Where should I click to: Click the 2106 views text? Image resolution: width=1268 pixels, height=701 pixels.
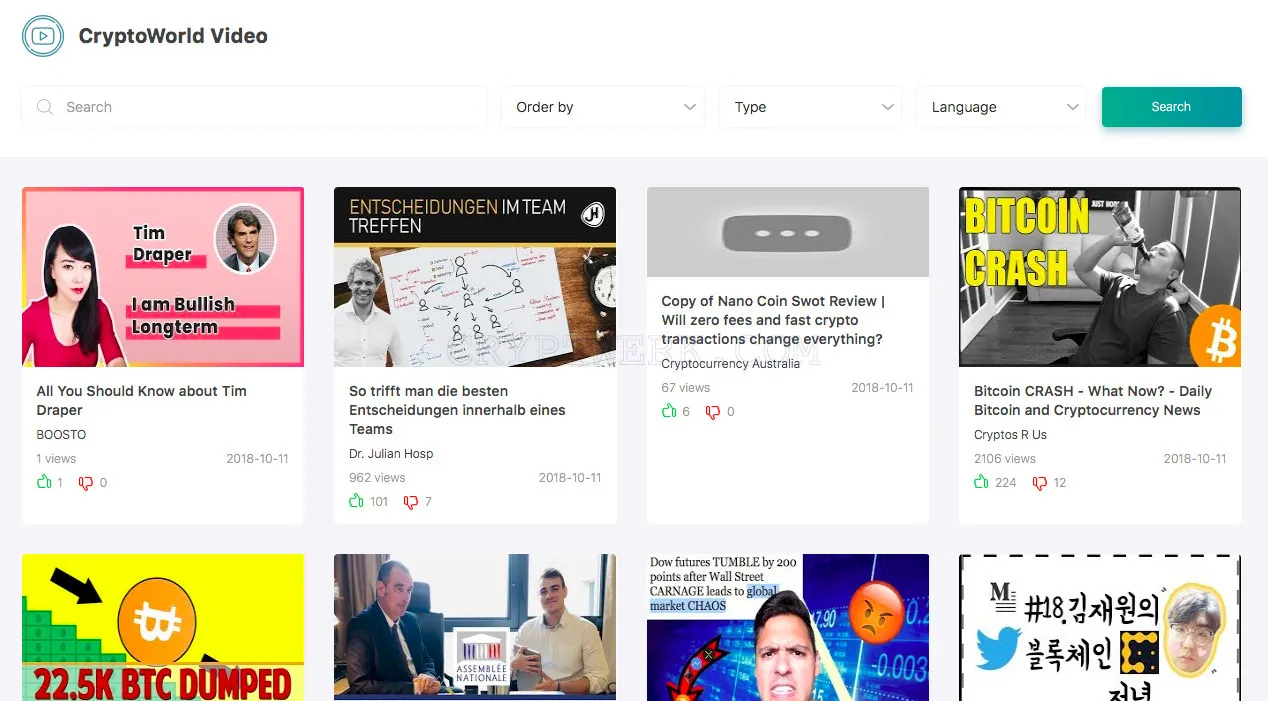(x=1005, y=459)
